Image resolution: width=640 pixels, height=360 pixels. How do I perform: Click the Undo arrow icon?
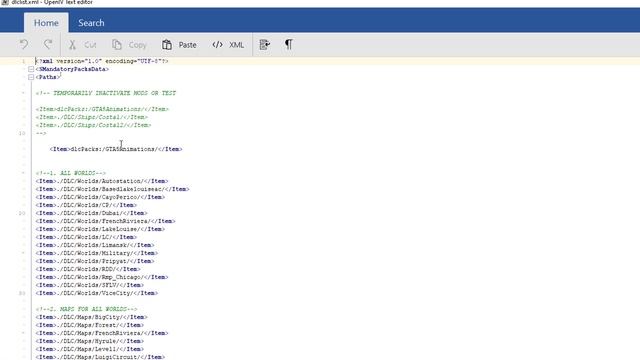(x=24, y=44)
